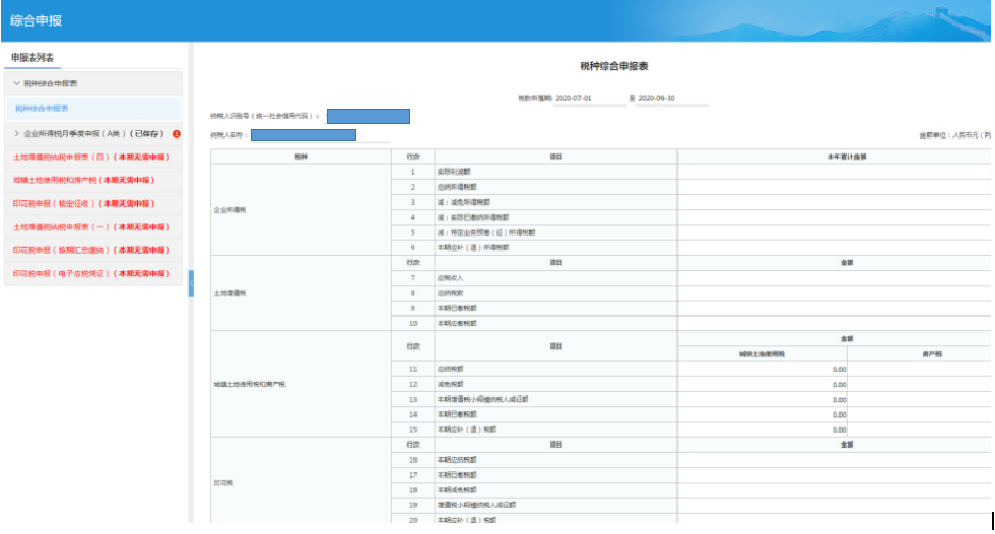Expand the 企业所得税月季度申报（A类） chevron
The image size is (995, 534).
click(x=16, y=134)
